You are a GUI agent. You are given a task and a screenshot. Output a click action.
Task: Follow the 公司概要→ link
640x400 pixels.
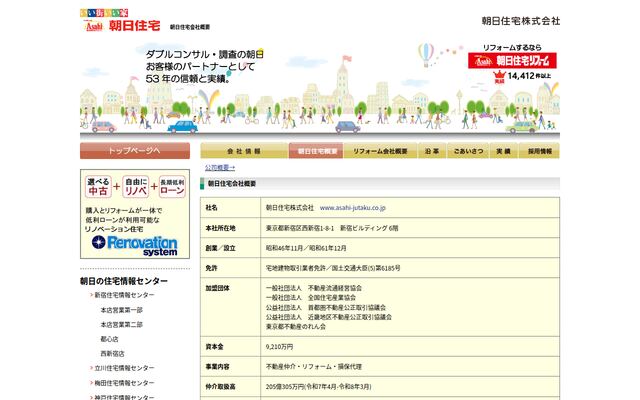(x=220, y=167)
